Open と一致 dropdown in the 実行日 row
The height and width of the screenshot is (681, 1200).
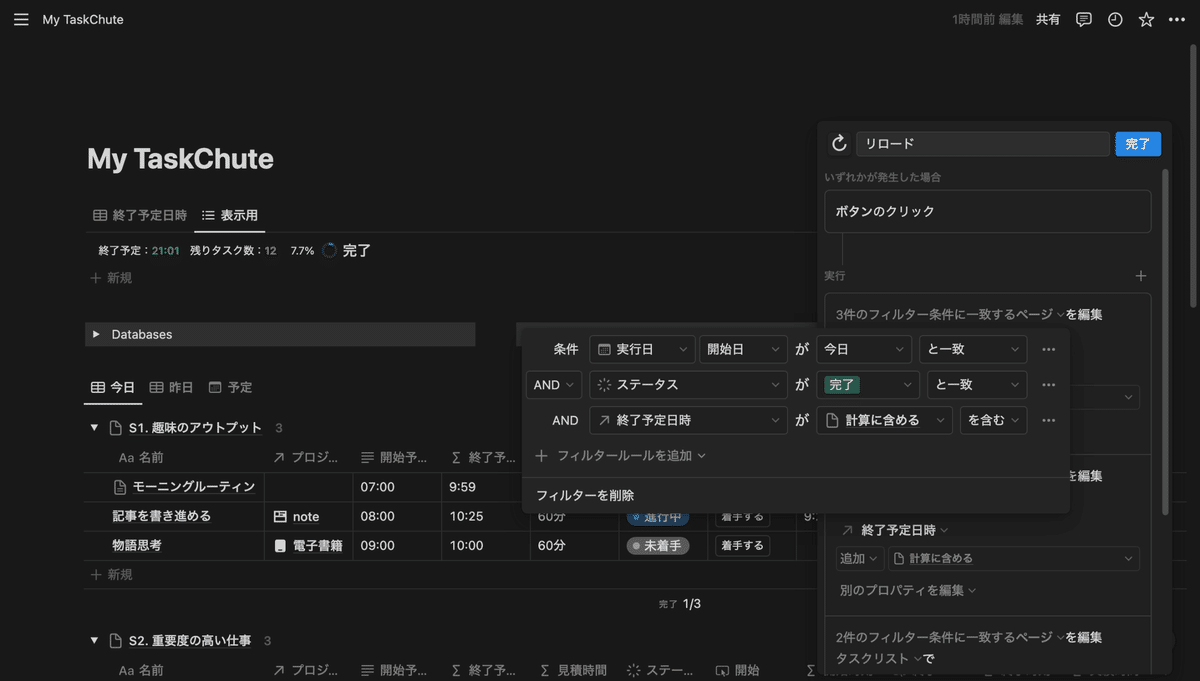click(x=973, y=349)
